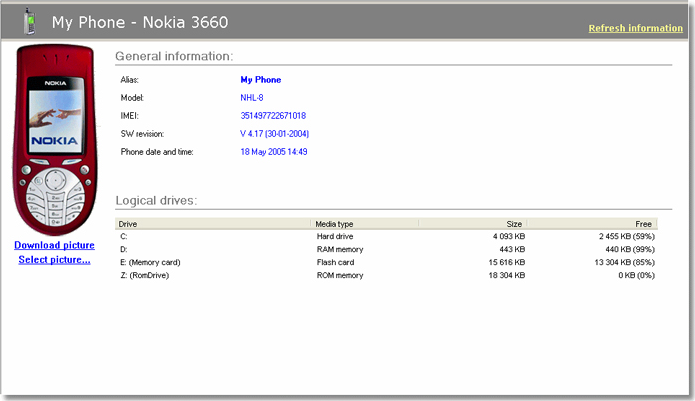Click the IMEI number 351497722671018
This screenshot has width=695, height=401.
pyautogui.click(x=273, y=116)
